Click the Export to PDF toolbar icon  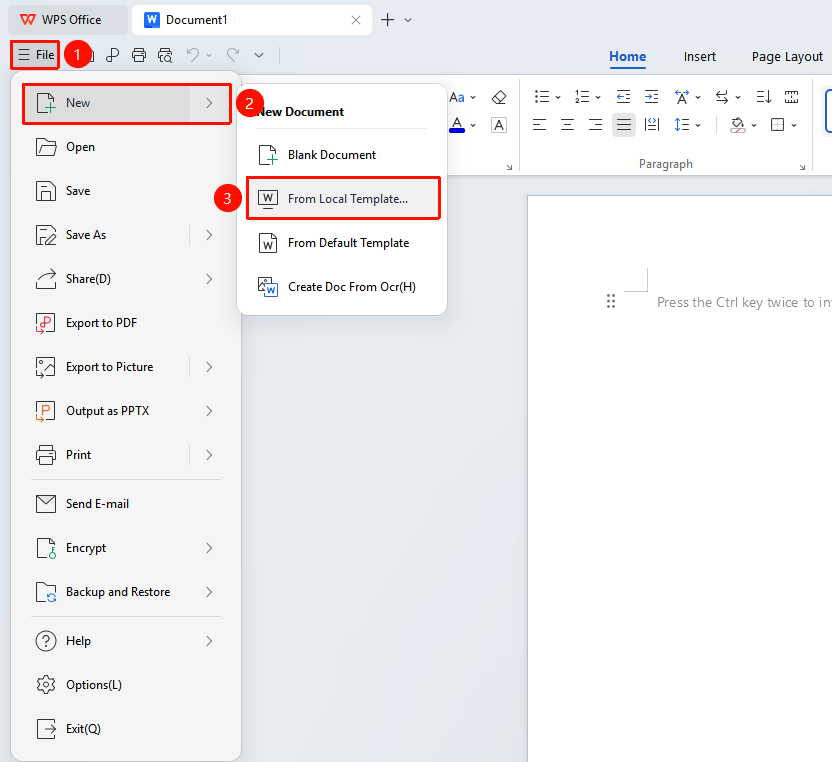(112, 55)
